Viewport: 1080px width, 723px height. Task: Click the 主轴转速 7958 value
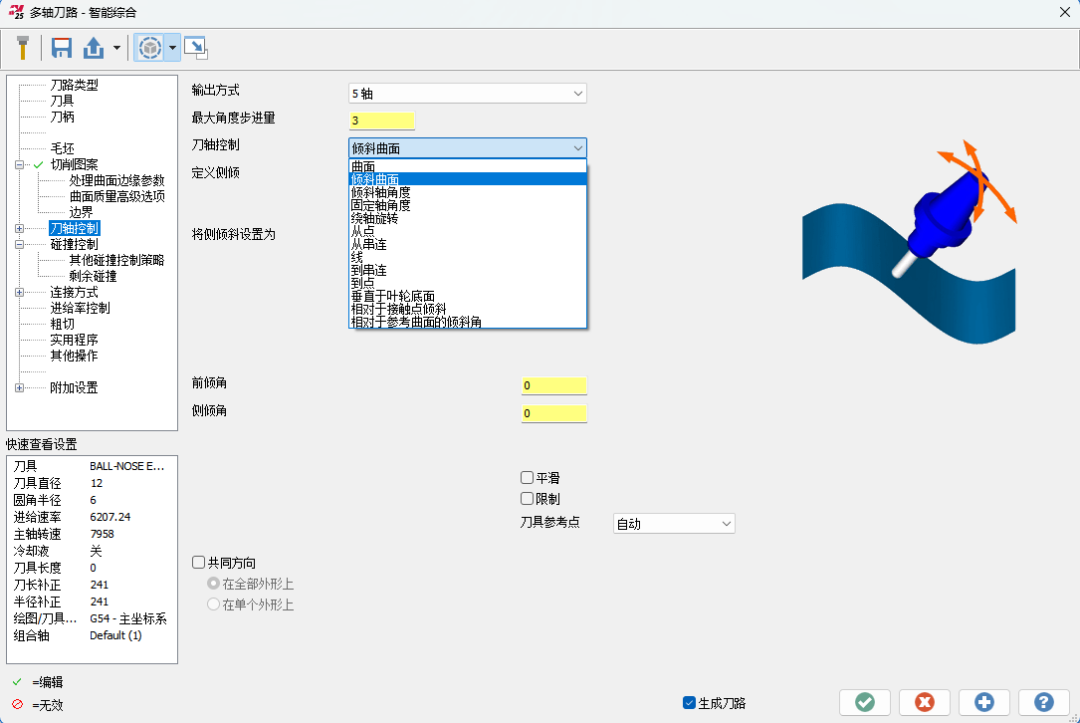click(x=102, y=534)
